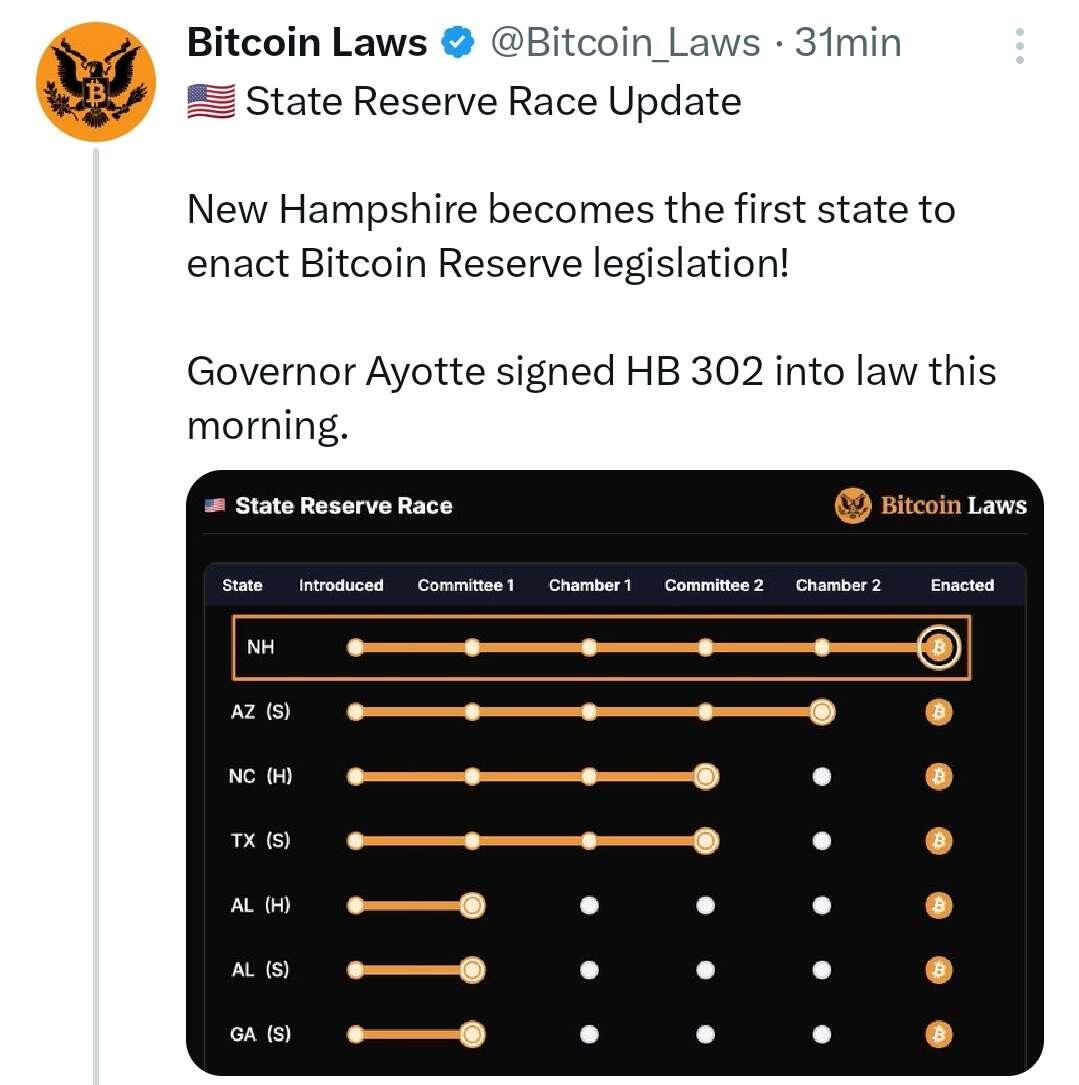The width and height of the screenshot is (1079, 1085).
Task: Click the blue verified badge
Action: click(x=458, y=42)
